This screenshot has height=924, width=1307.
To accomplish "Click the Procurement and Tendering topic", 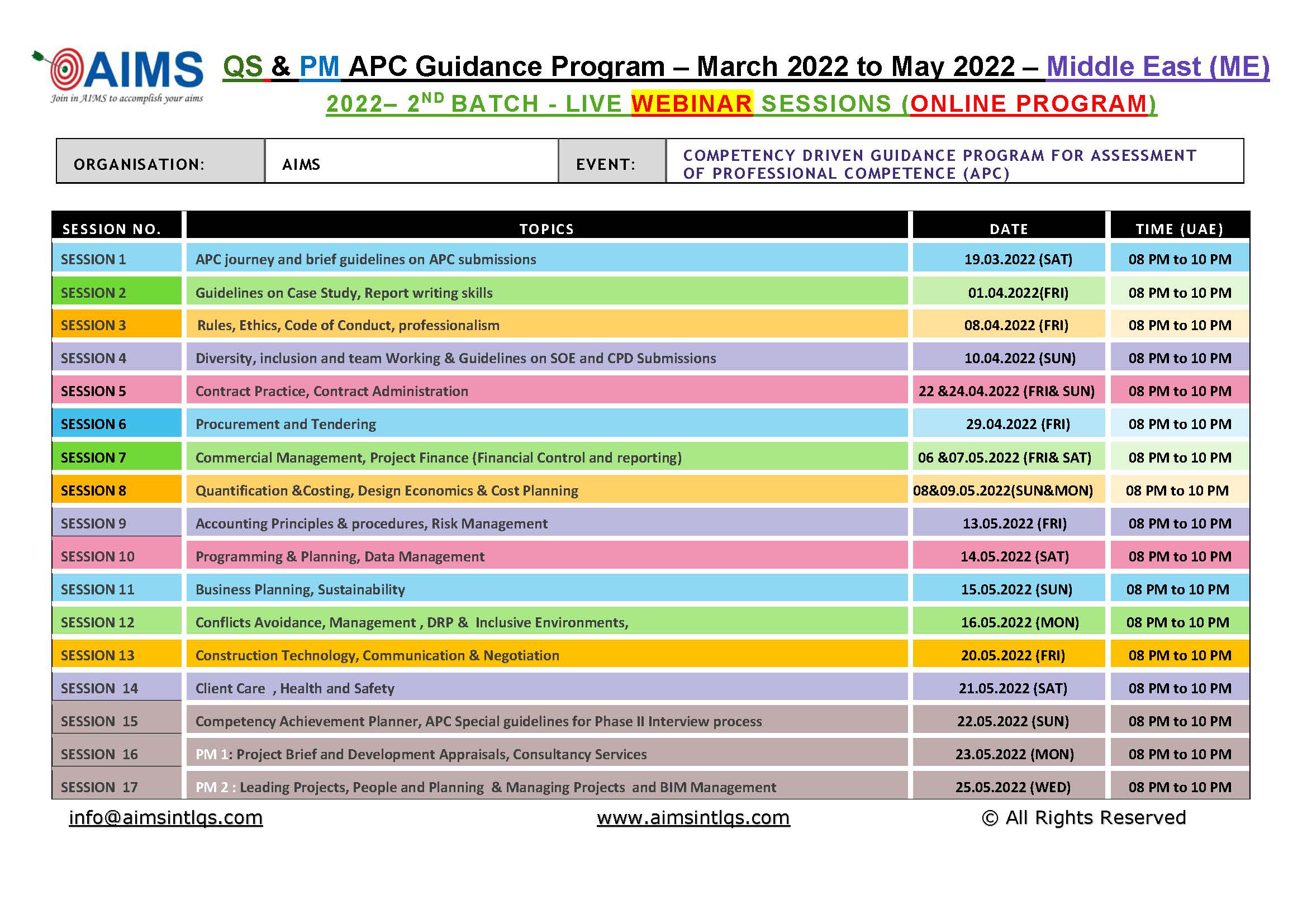I will pos(286,424).
